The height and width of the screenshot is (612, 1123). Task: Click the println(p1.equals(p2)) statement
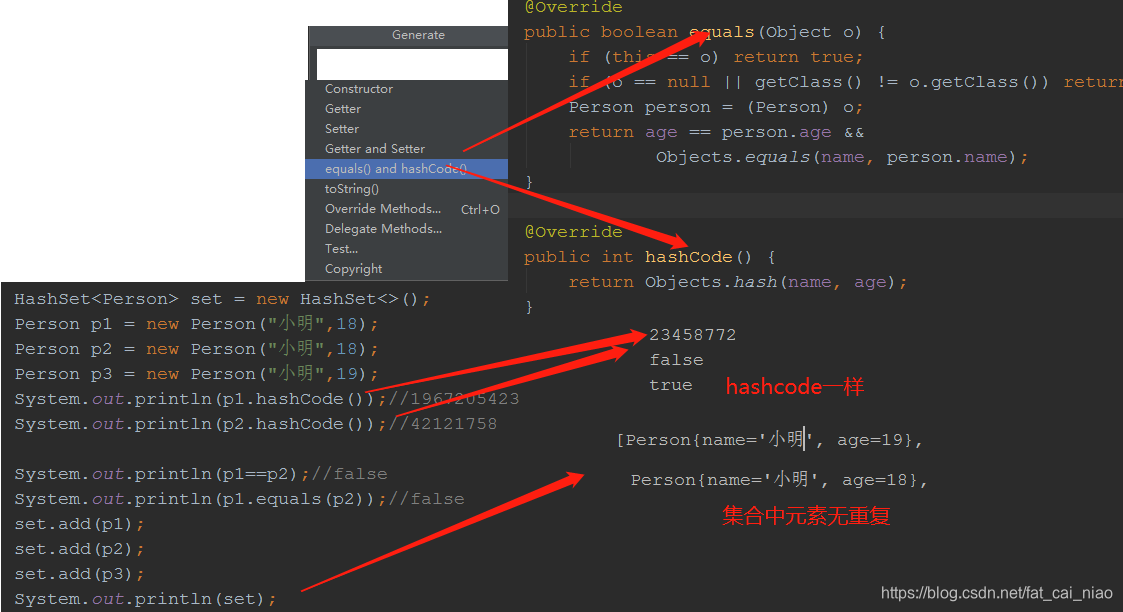tap(200, 499)
